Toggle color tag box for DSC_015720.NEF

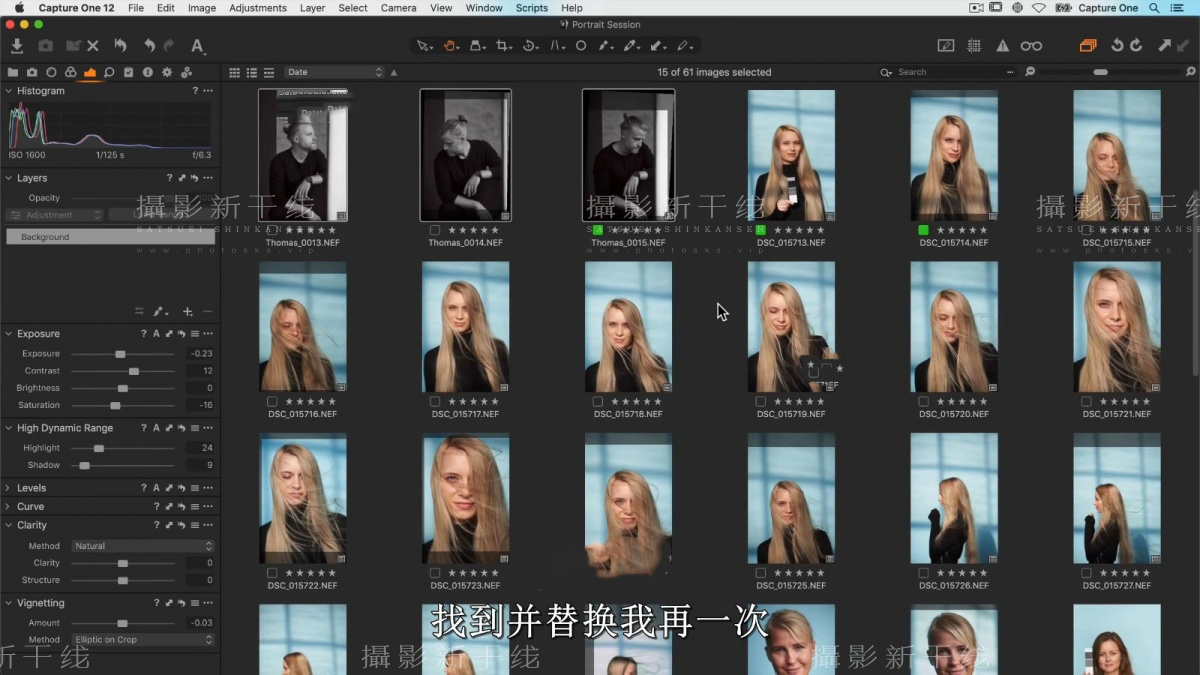click(x=924, y=402)
